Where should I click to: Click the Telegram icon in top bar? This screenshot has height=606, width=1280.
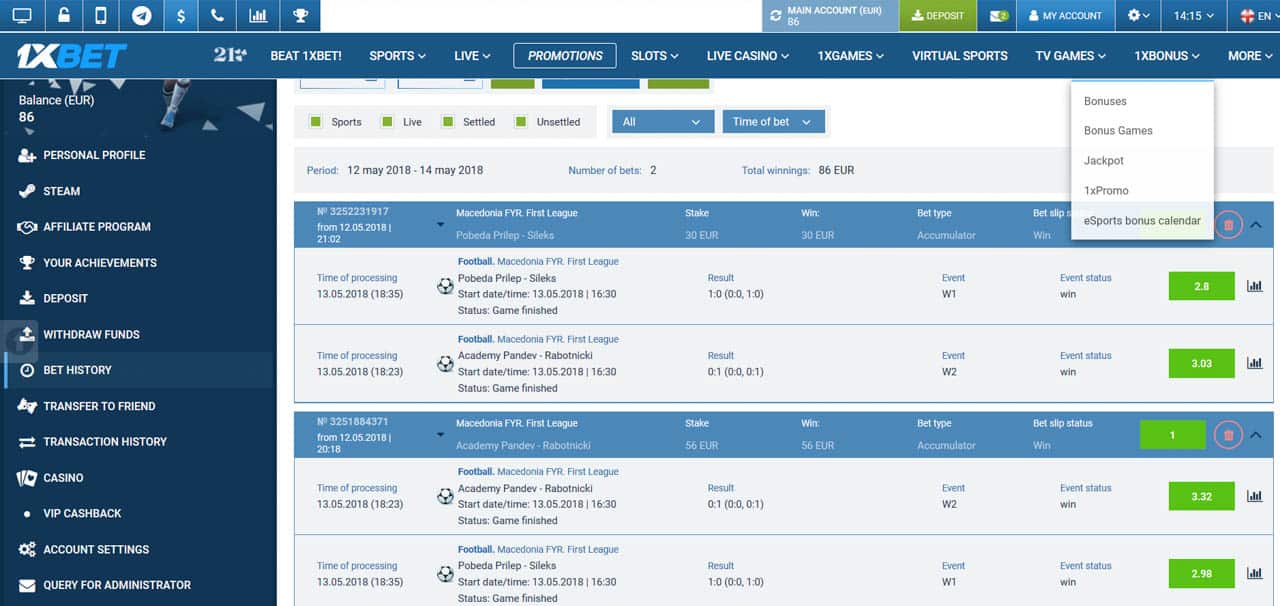click(141, 16)
